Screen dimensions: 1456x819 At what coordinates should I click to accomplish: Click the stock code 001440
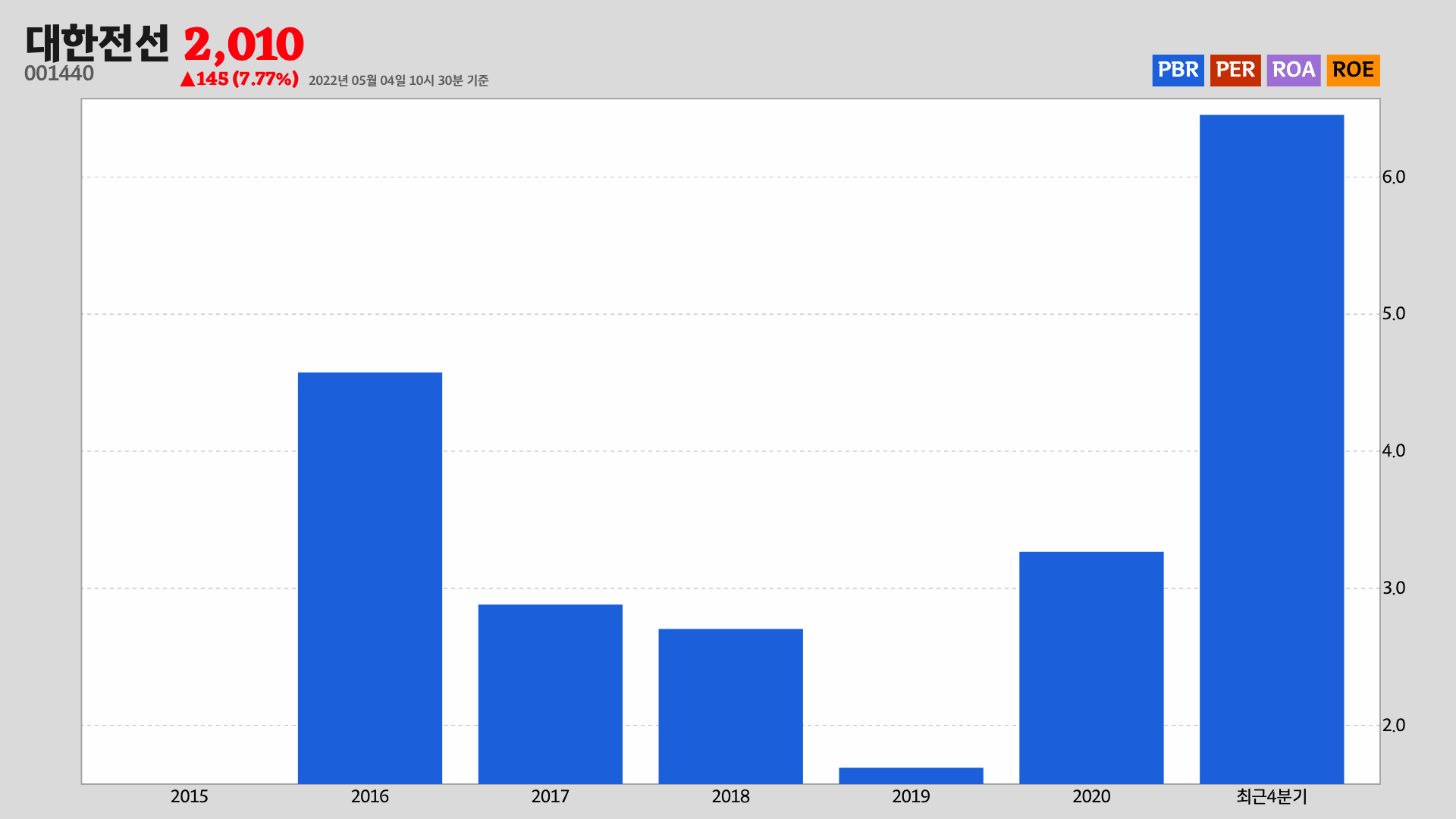59,74
